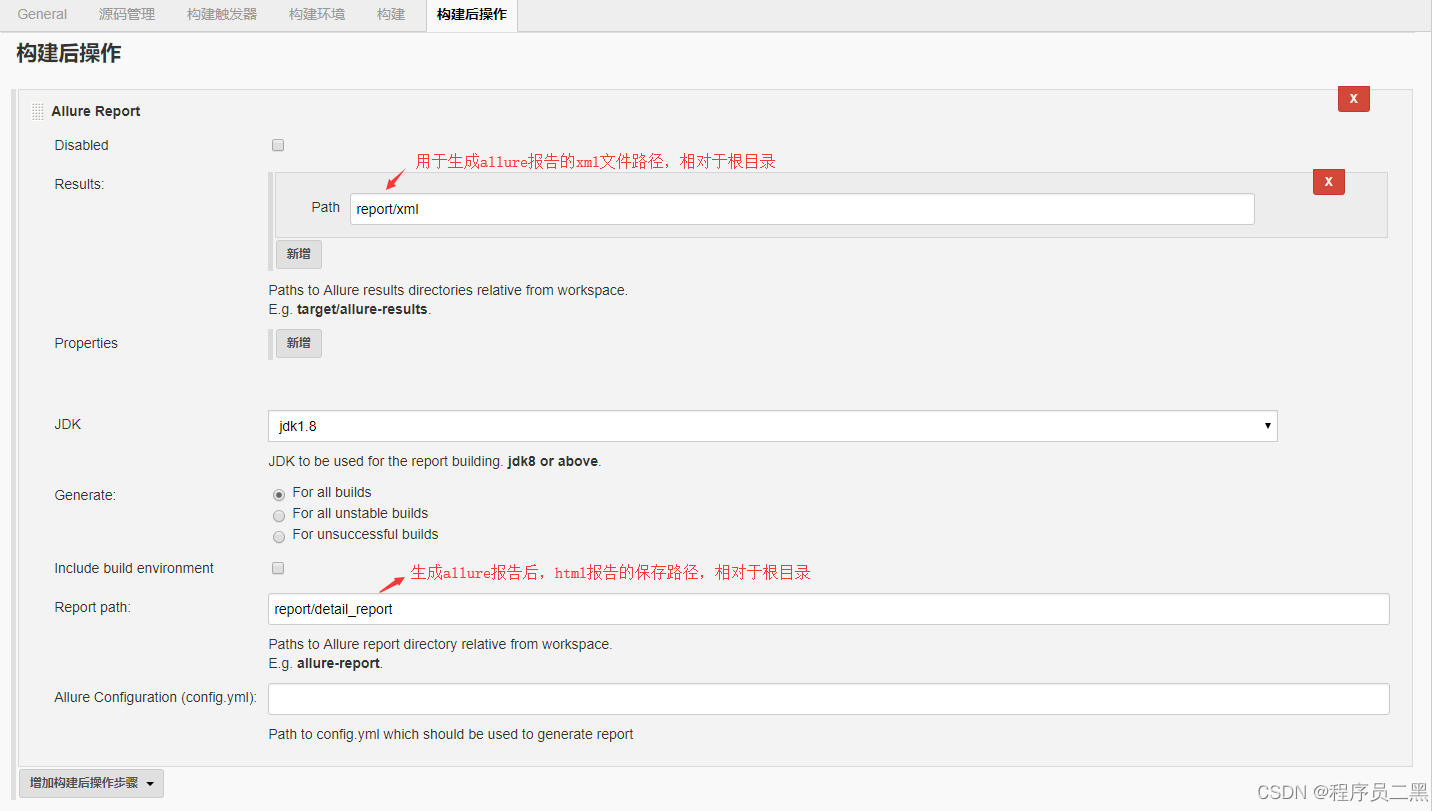Click the 'Results:' label
Viewport: 1444px width, 811px height.
[x=79, y=184]
